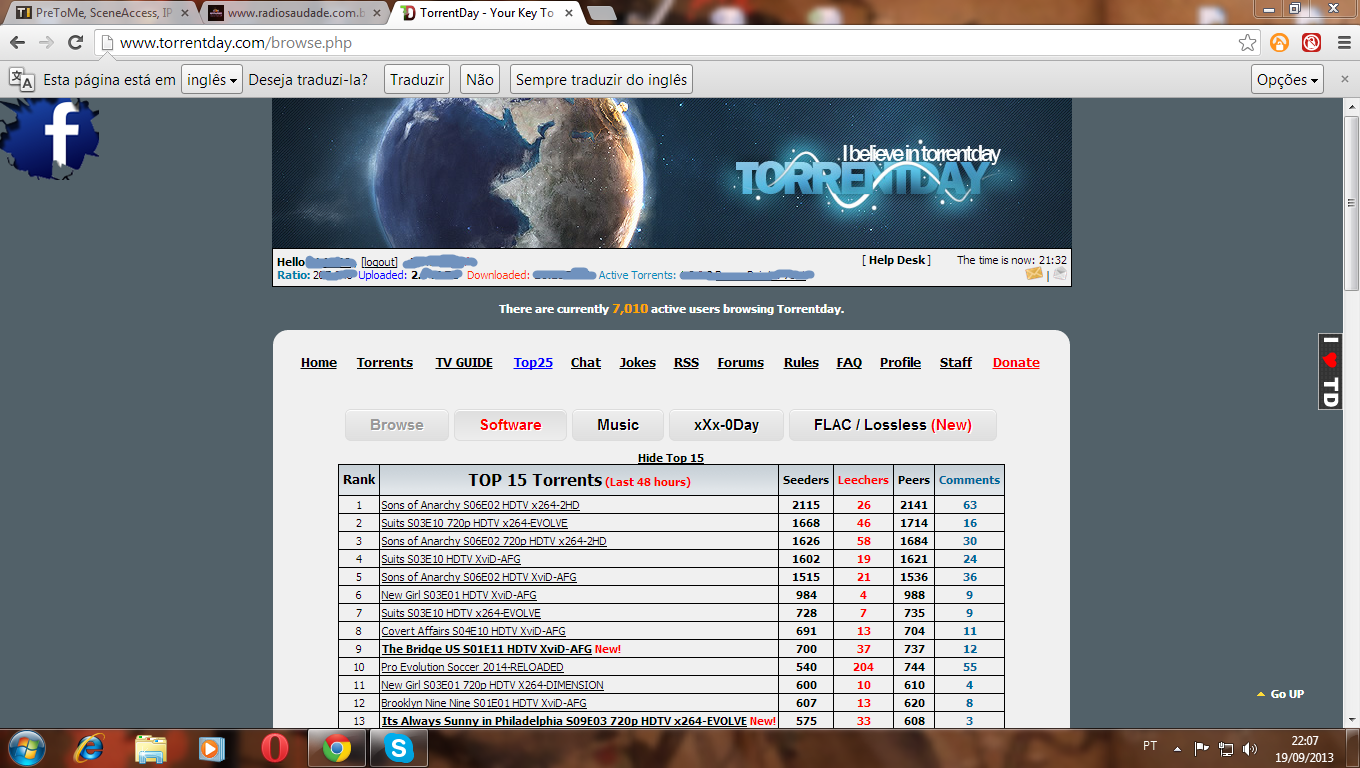Click the logout link
Screen dimensions: 1360x768
[379, 262]
